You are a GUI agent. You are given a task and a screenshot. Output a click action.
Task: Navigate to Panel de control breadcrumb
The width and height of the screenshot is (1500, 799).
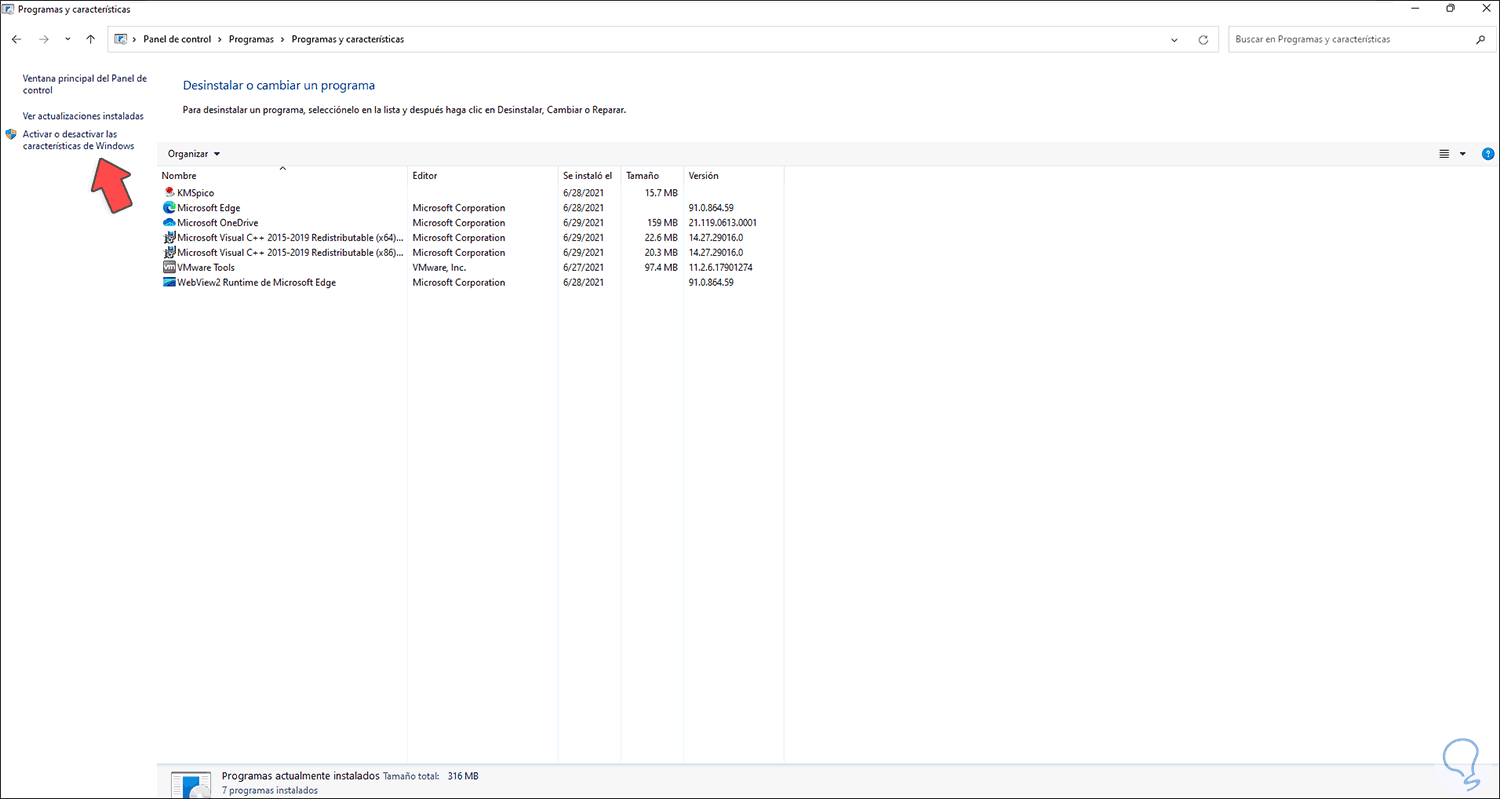click(x=177, y=40)
